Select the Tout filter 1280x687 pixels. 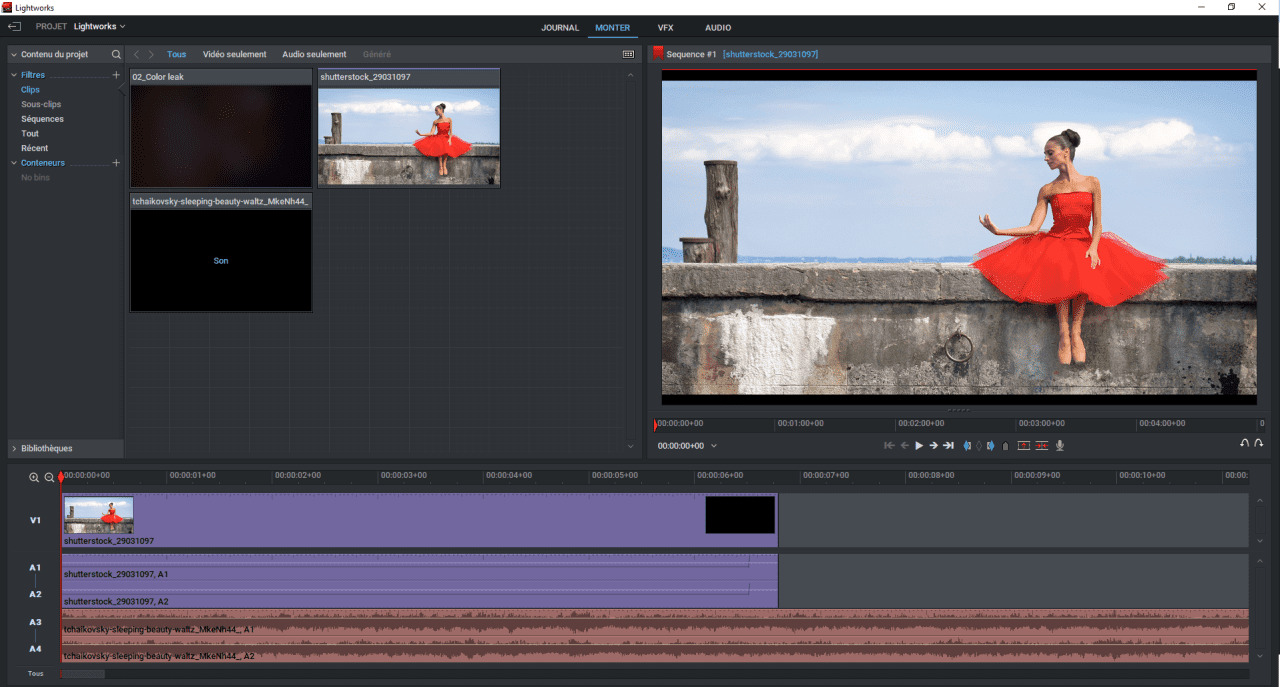pyautogui.click(x=30, y=134)
